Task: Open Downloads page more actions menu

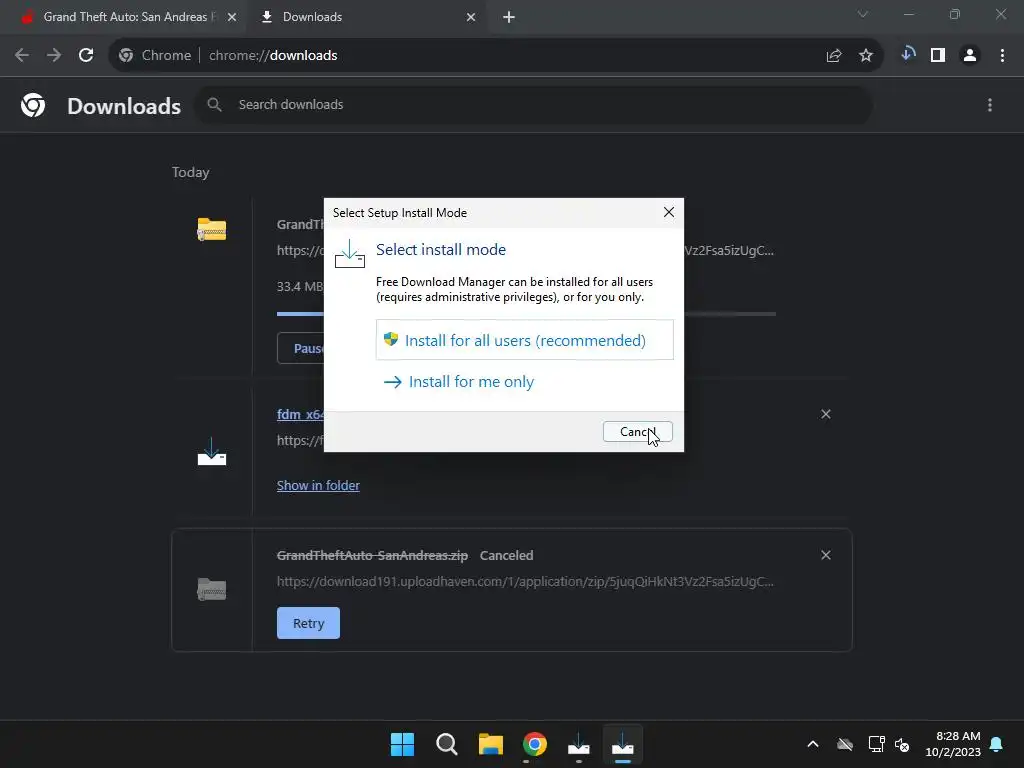Action: tap(989, 105)
